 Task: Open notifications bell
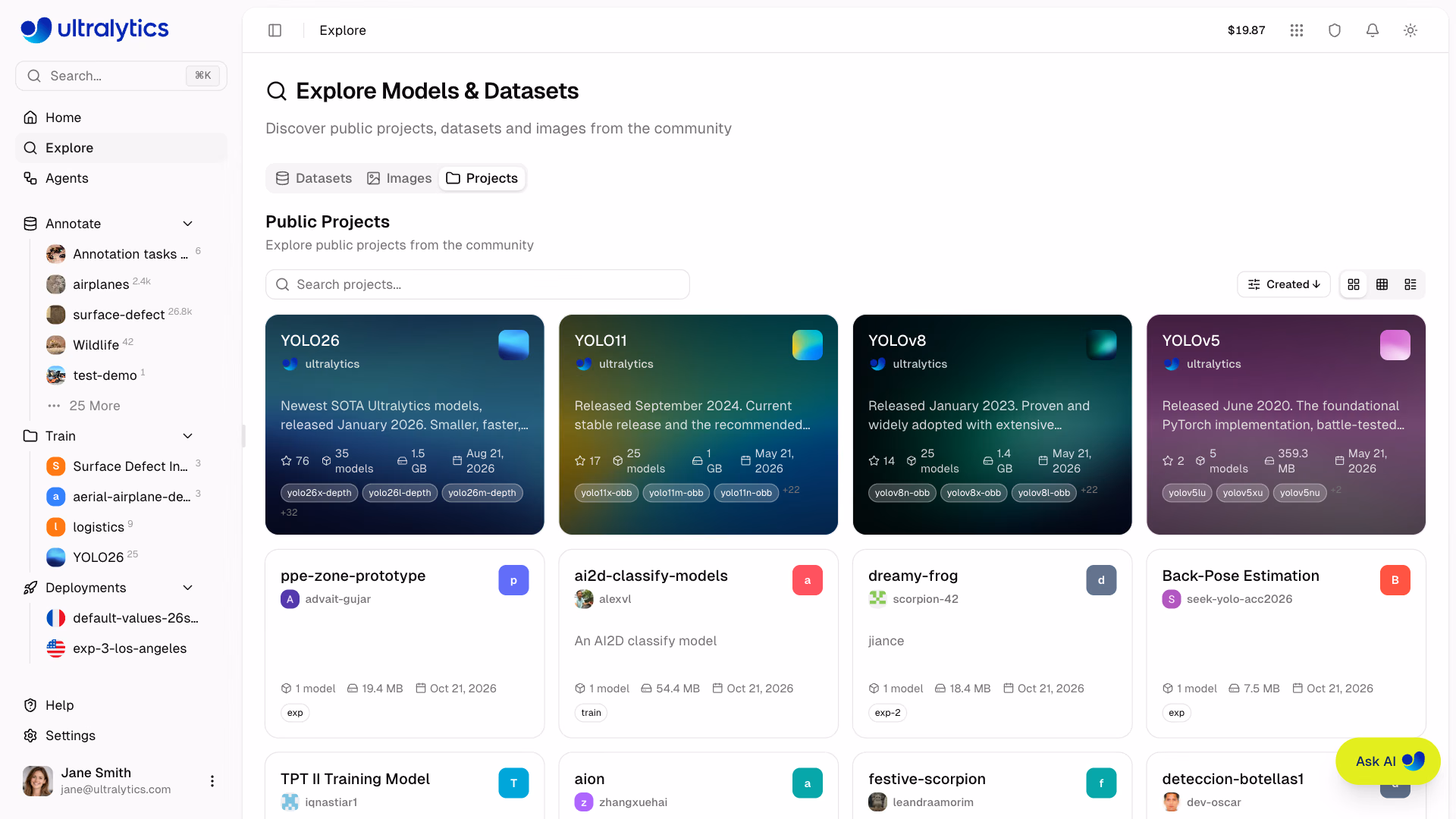[x=1373, y=30]
